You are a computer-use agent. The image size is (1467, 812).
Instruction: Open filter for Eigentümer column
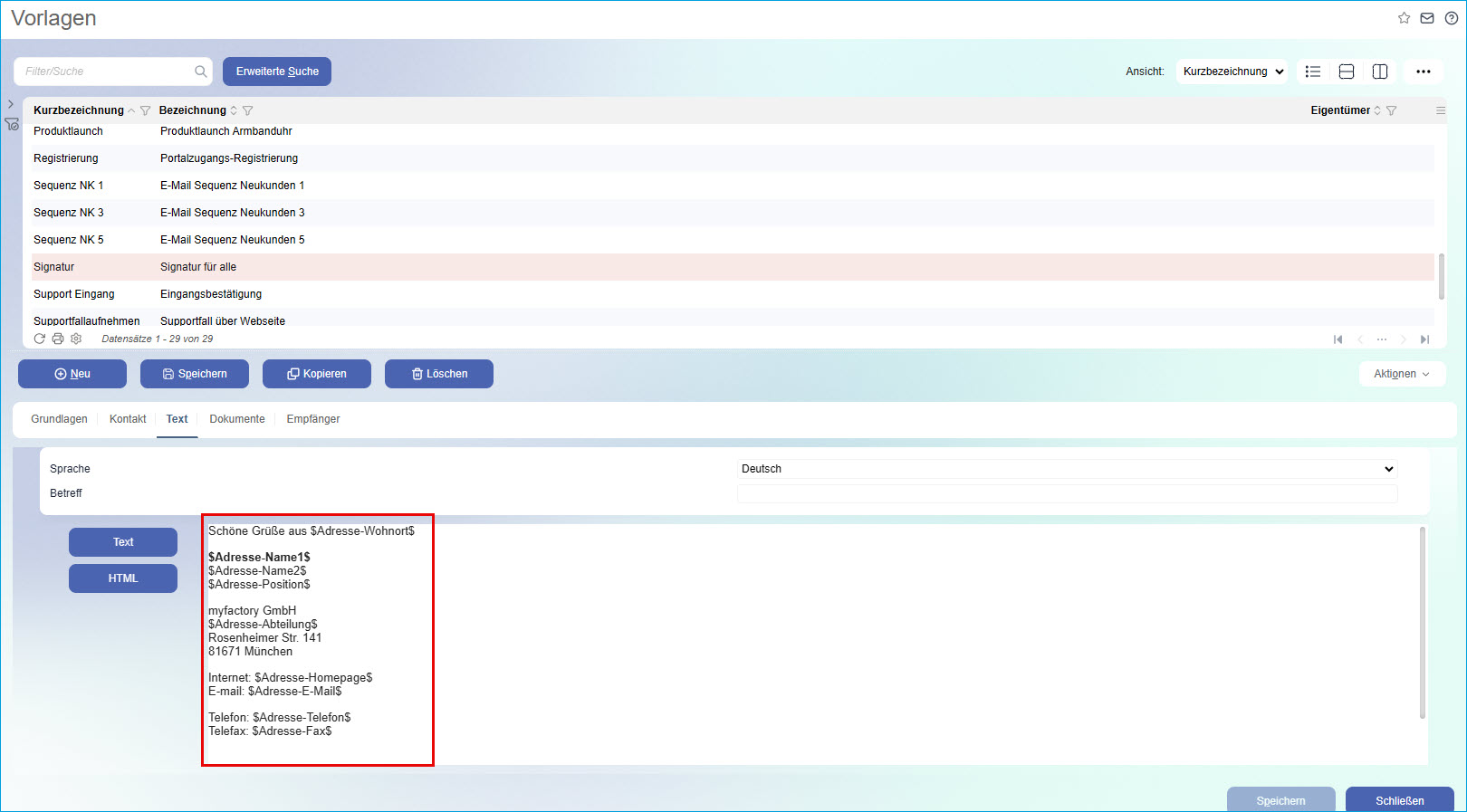click(1391, 110)
